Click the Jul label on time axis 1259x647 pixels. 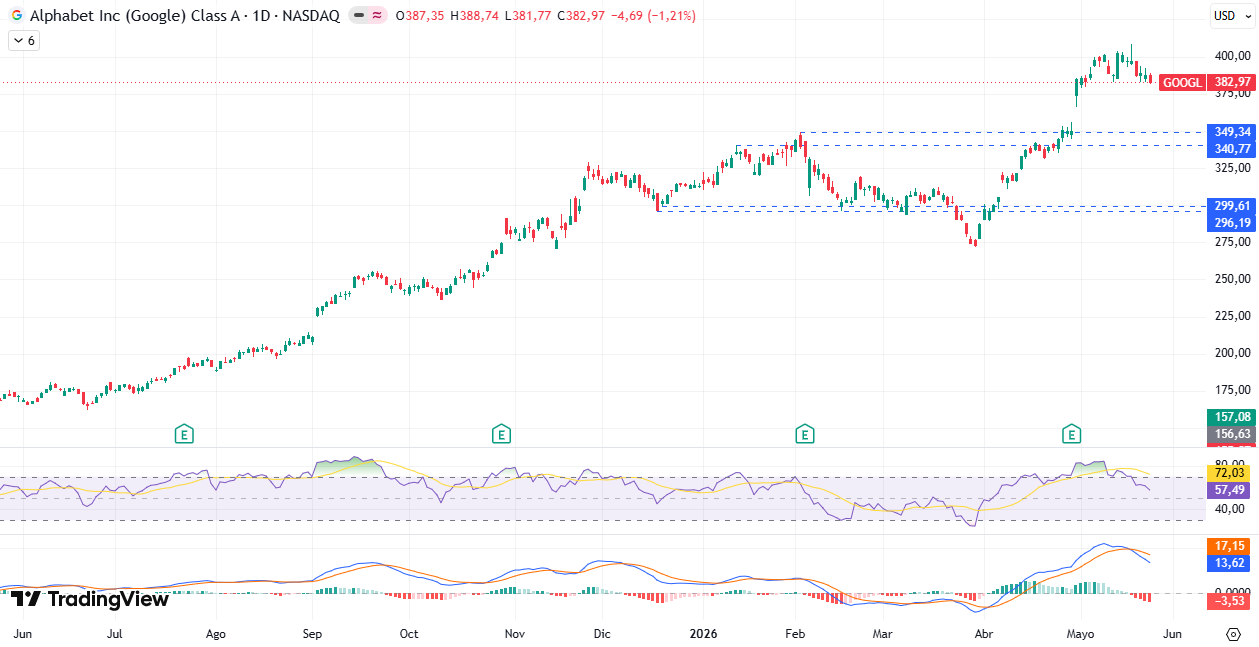pos(115,634)
